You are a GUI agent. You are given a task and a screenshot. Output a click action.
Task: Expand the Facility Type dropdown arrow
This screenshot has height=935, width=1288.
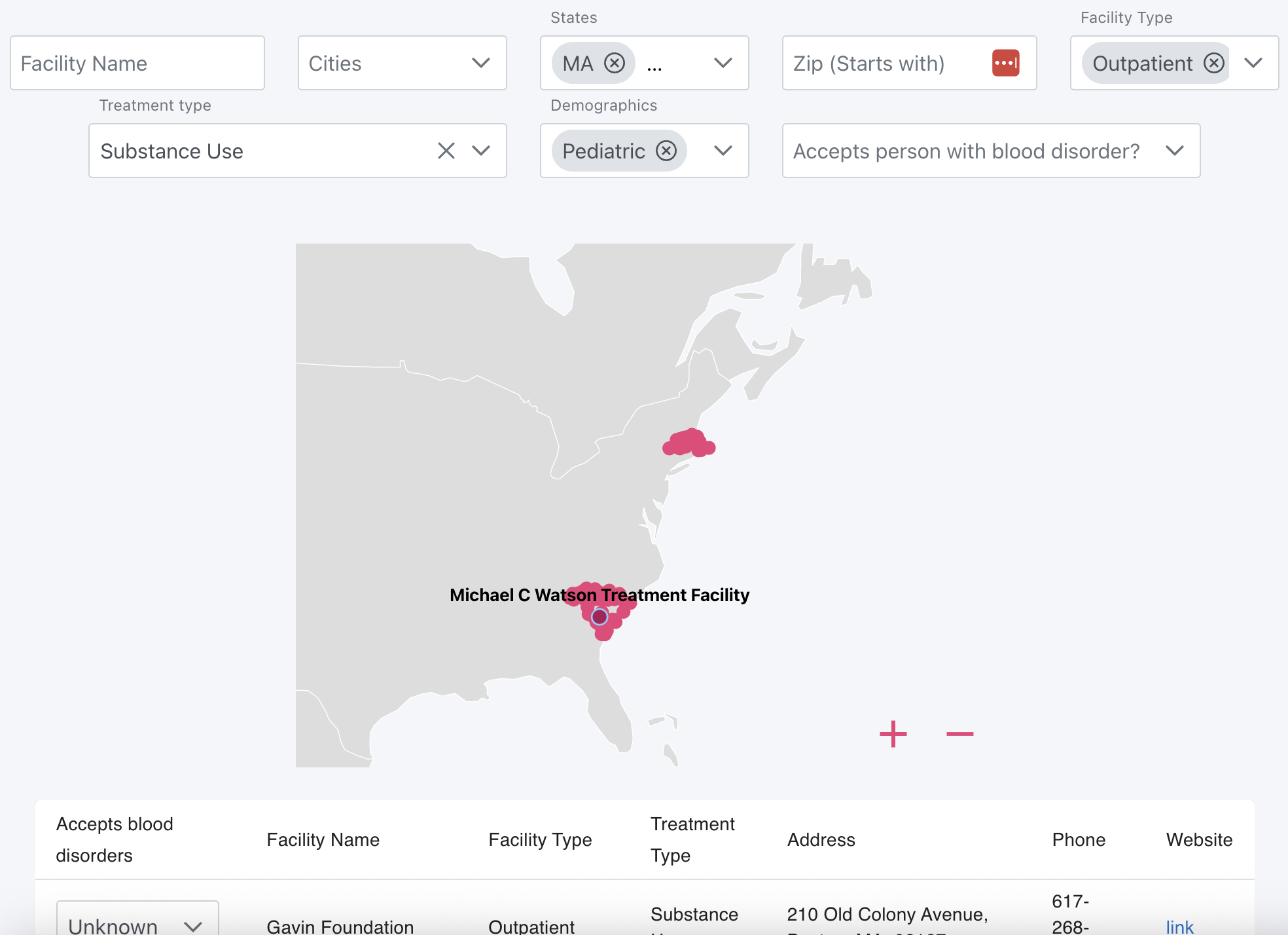1253,63
